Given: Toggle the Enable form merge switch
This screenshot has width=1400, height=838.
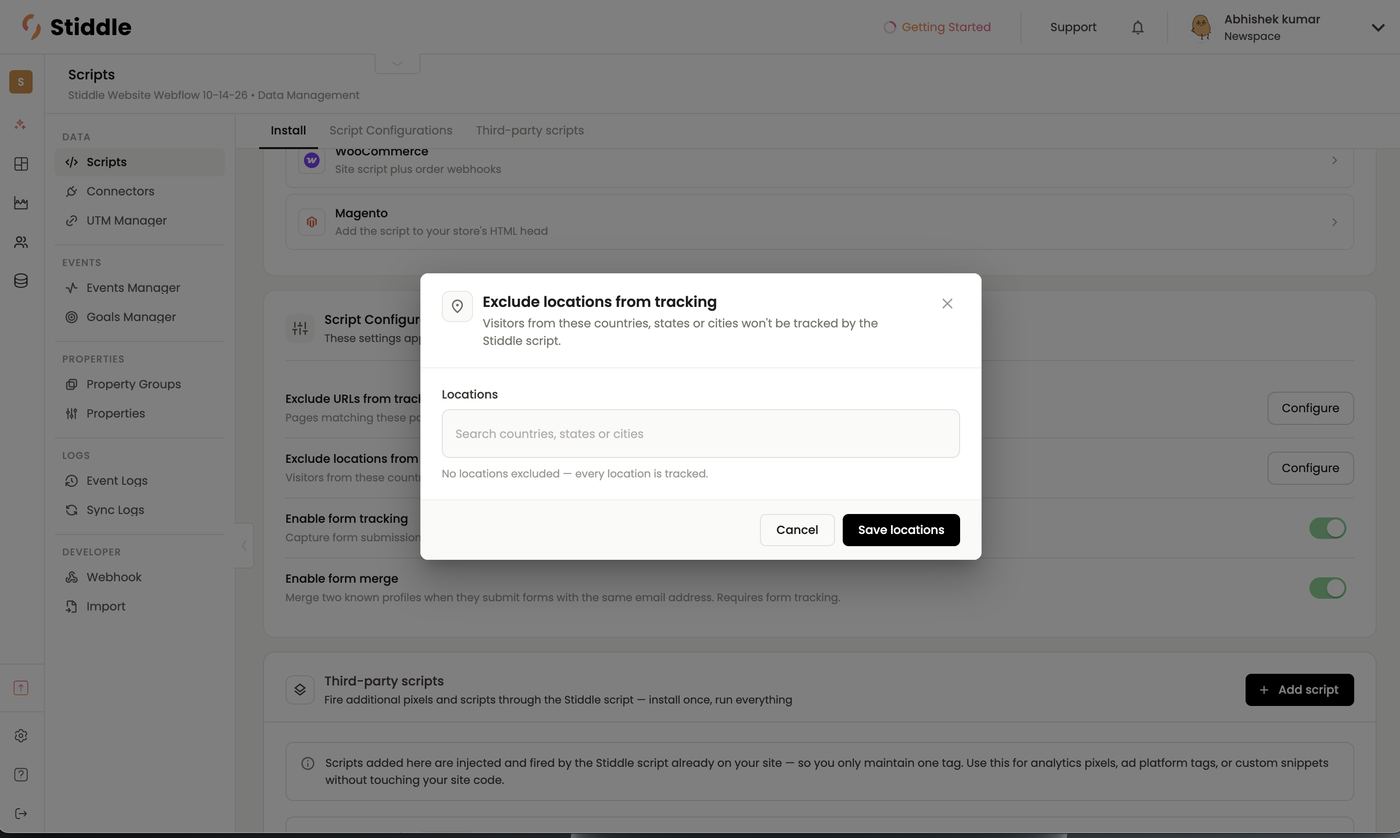Looking at the screenshot, I should pyautogui.click(x=1328, y=588).
